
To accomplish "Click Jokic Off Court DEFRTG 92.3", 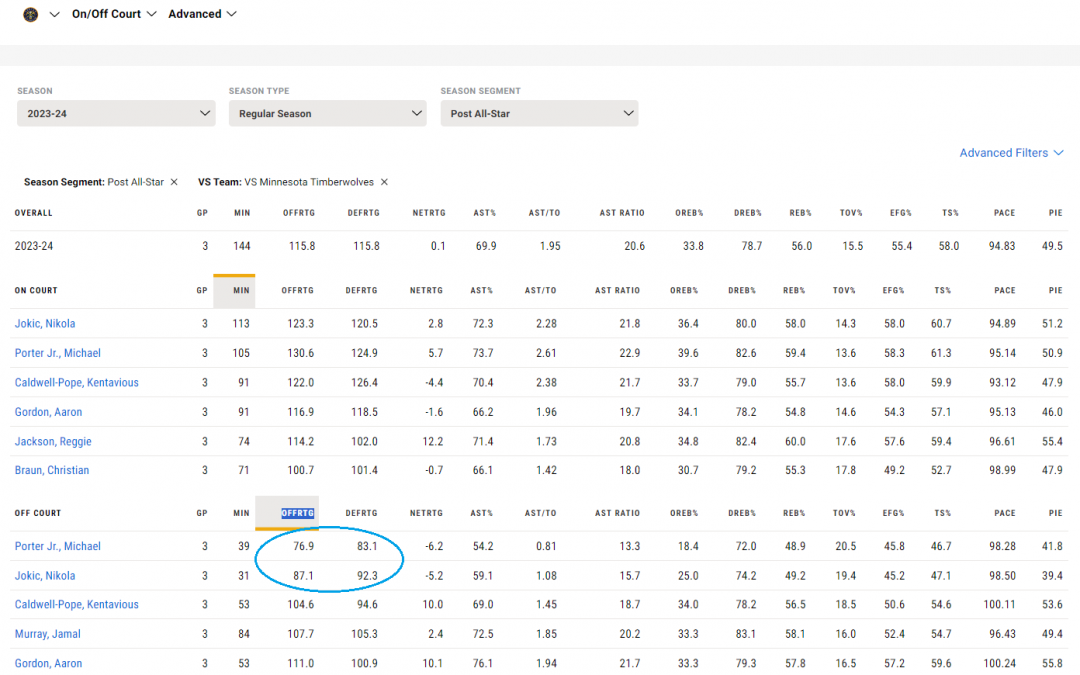I will [367, 576].
